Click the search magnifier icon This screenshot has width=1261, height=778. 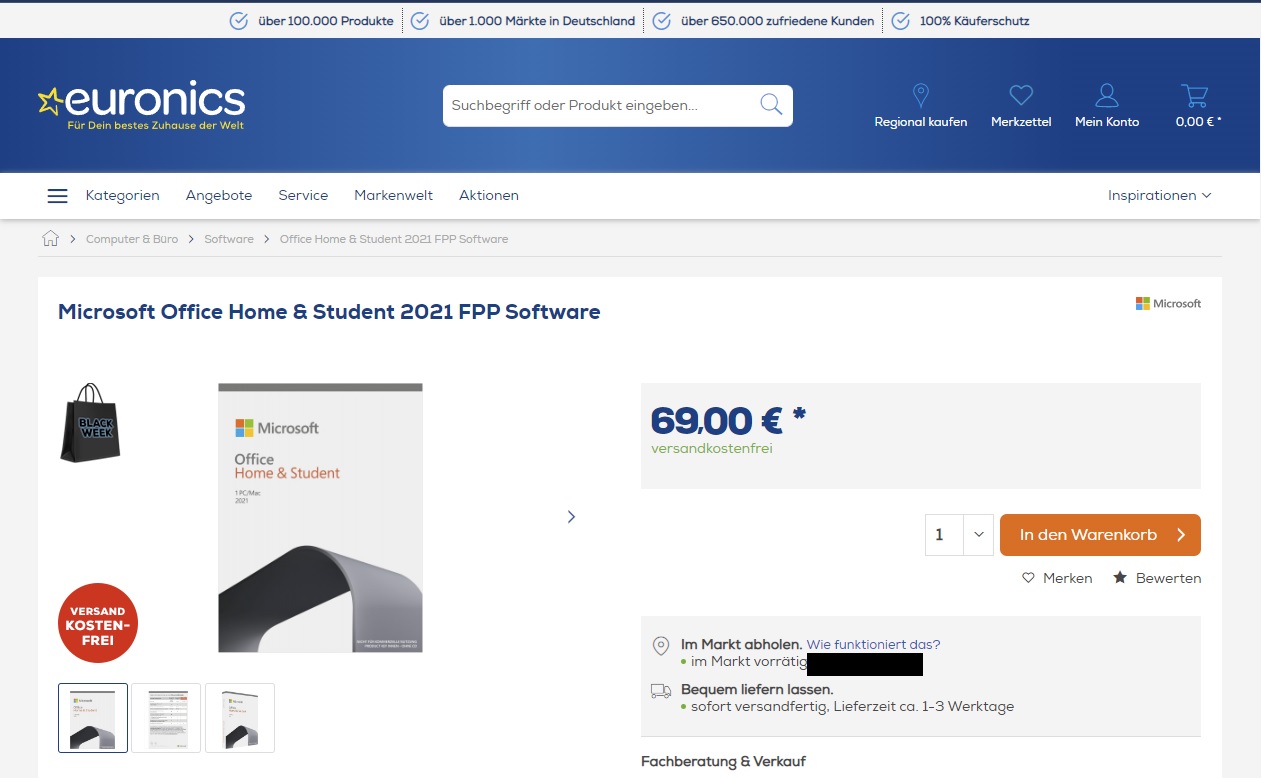(771, 105)
